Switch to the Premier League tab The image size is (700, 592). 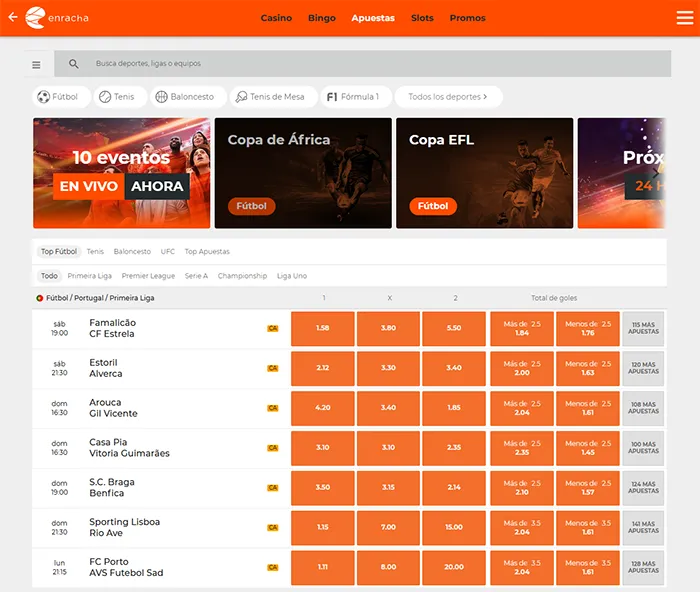tap(148, 276)
